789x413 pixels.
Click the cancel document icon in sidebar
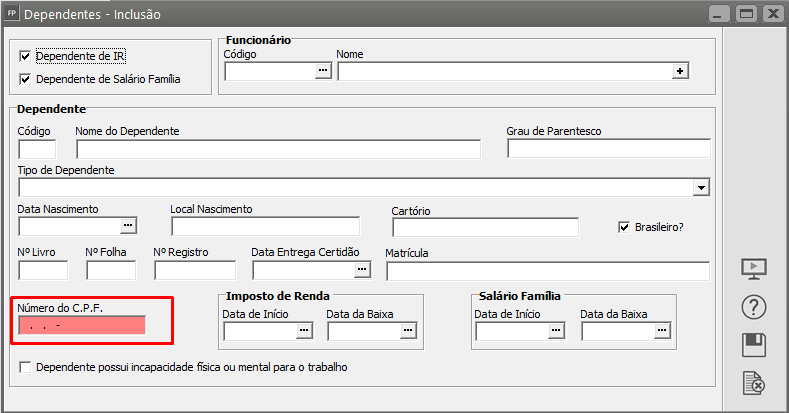[753, 382]
